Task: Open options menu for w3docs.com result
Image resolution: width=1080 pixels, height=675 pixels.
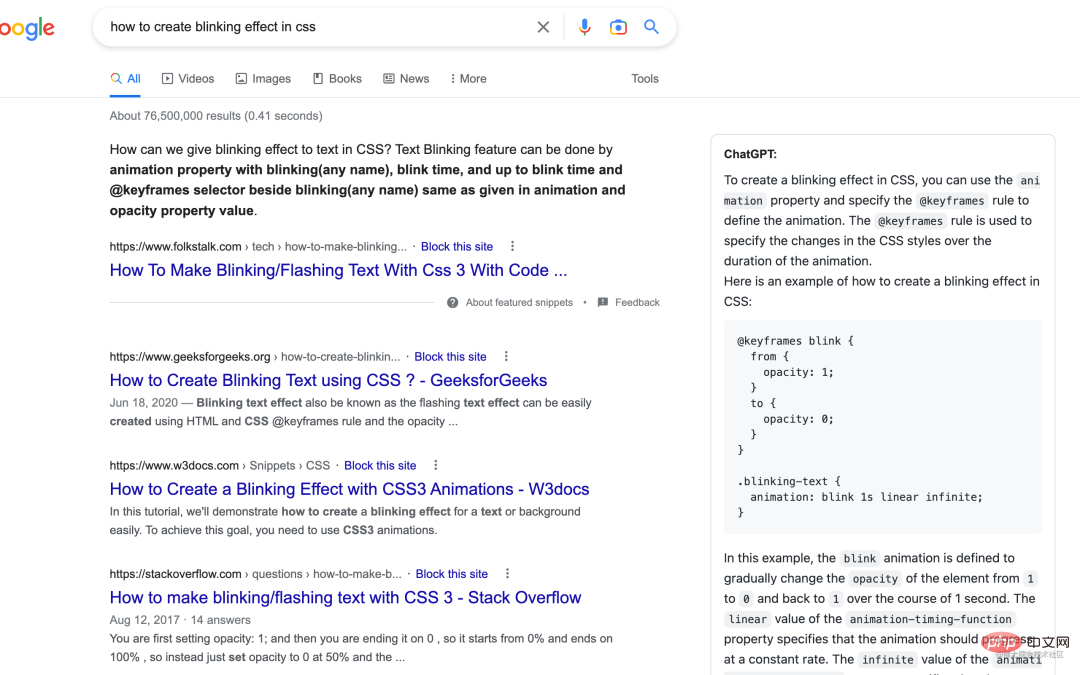Action: click(x=435, y=465)
